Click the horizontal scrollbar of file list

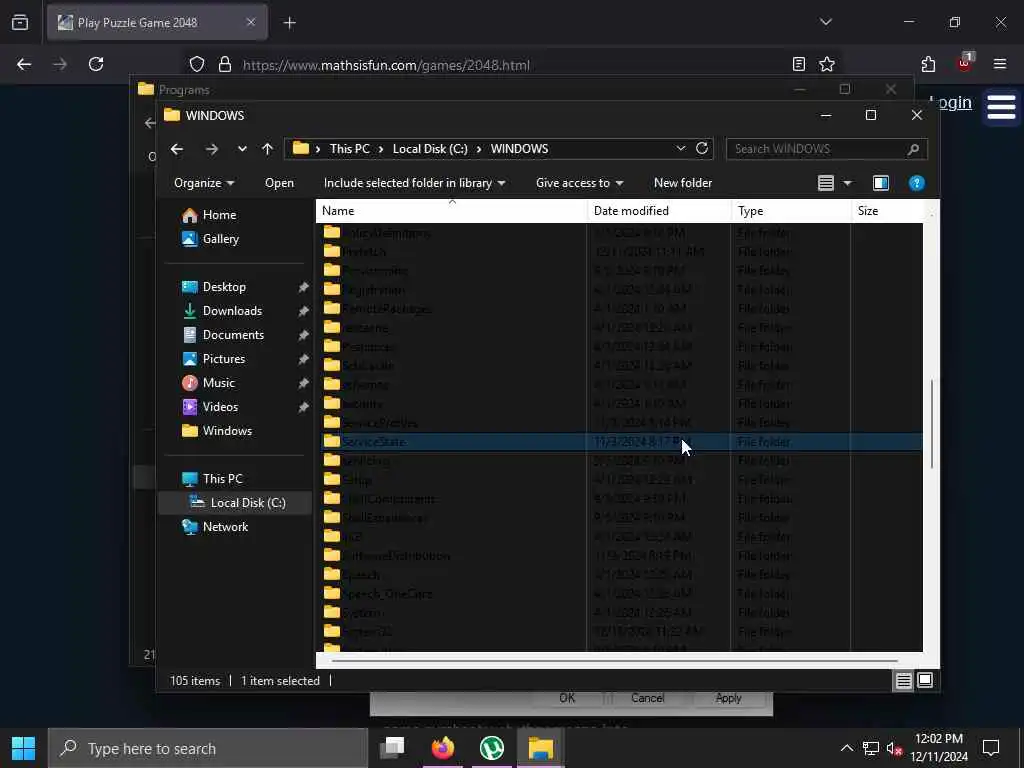tap(614, 661)
